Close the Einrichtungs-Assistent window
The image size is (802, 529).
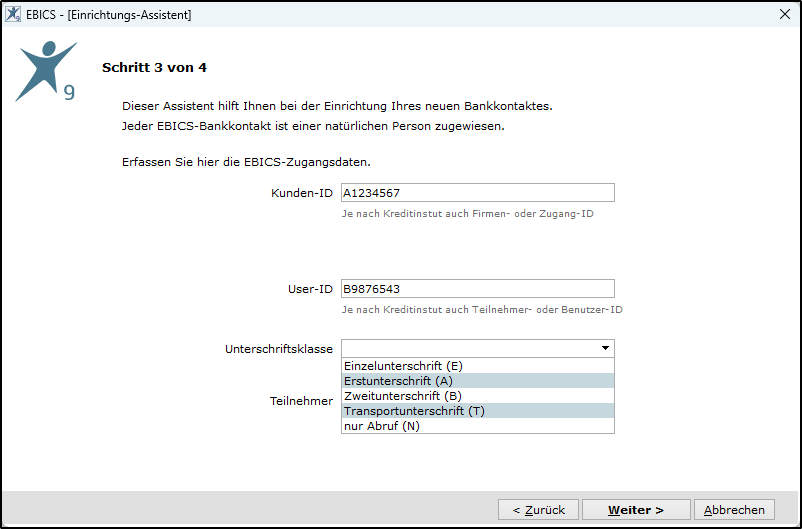pos(785,14)
